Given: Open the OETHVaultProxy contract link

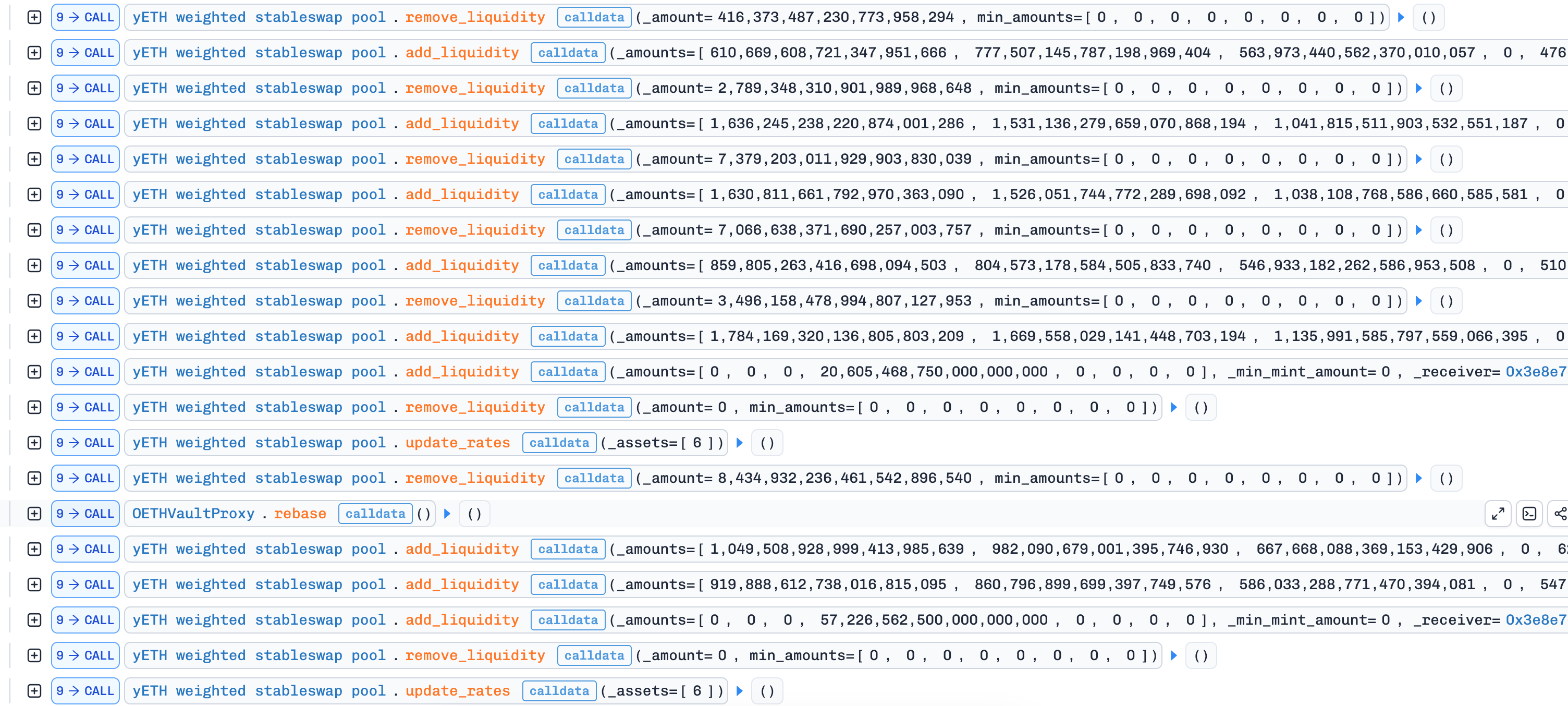Looking at the screenshot, I should pyautogui.click(x=193, y=514).
